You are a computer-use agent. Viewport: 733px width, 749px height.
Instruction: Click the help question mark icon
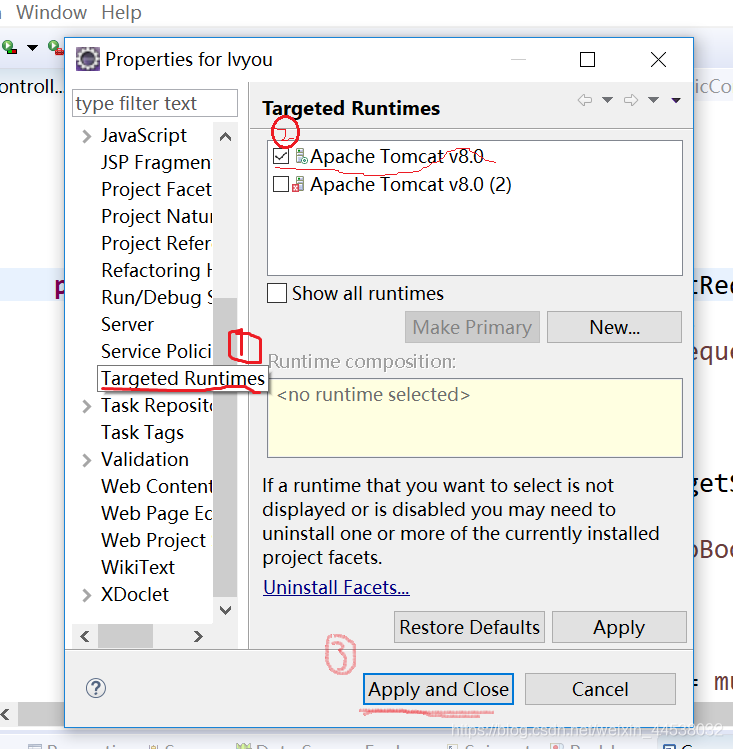(96, 688)
